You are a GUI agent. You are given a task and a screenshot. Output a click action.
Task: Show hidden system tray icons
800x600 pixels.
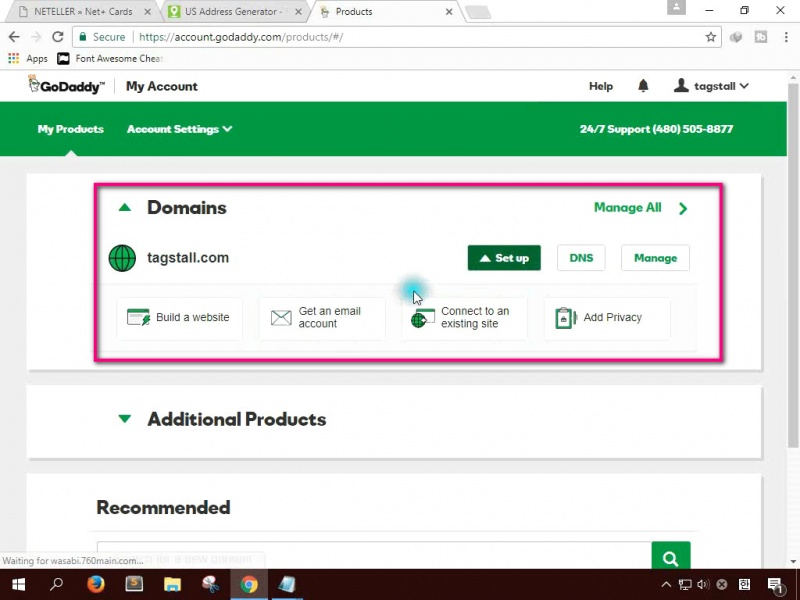pos(666,585)
